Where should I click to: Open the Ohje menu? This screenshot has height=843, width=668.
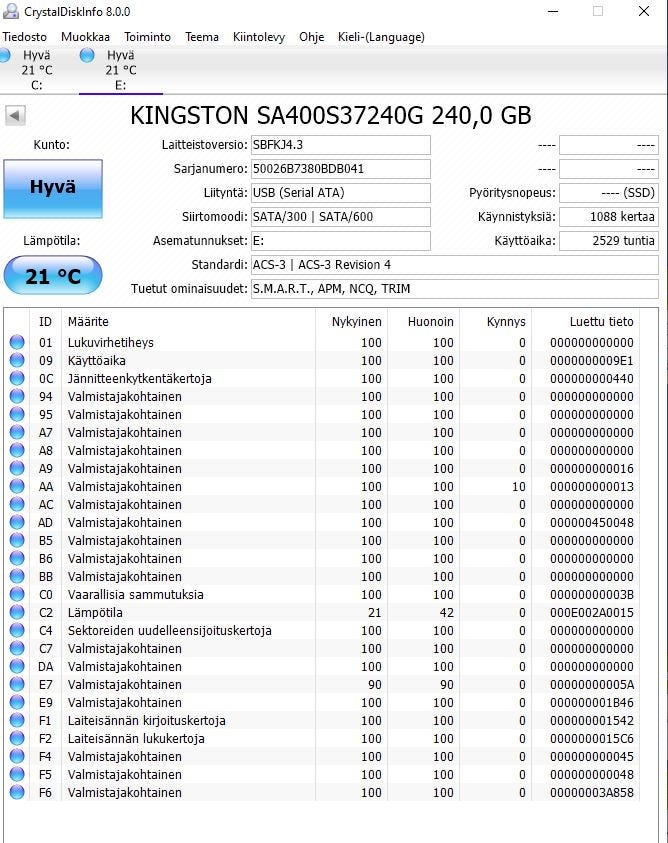click(312, 37)
